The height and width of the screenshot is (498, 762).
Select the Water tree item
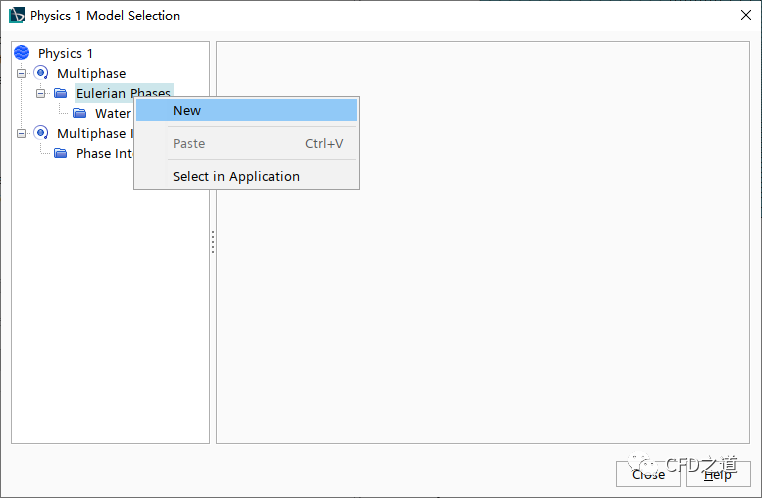pos(113,114)
